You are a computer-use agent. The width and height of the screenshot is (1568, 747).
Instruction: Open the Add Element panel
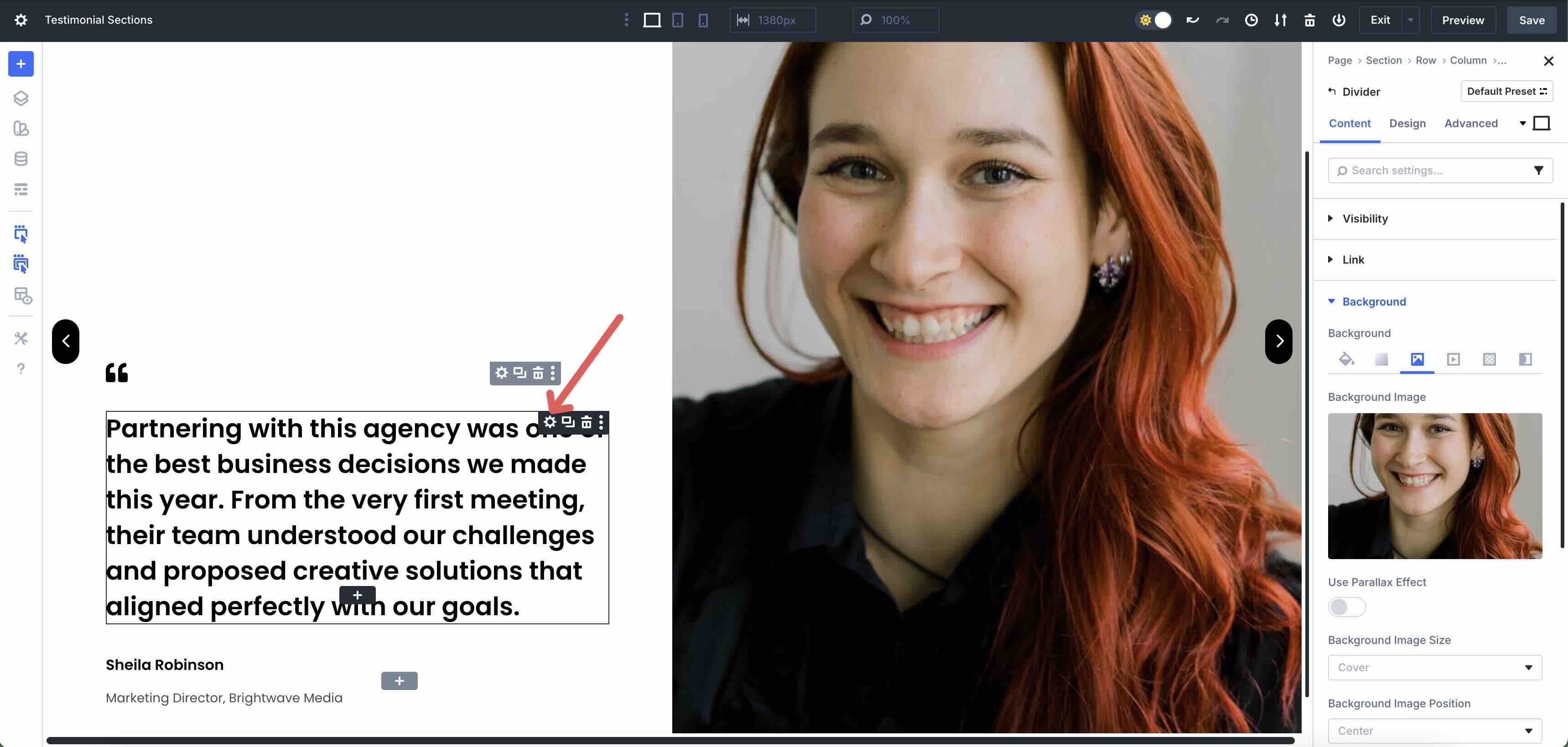(21, 63)
